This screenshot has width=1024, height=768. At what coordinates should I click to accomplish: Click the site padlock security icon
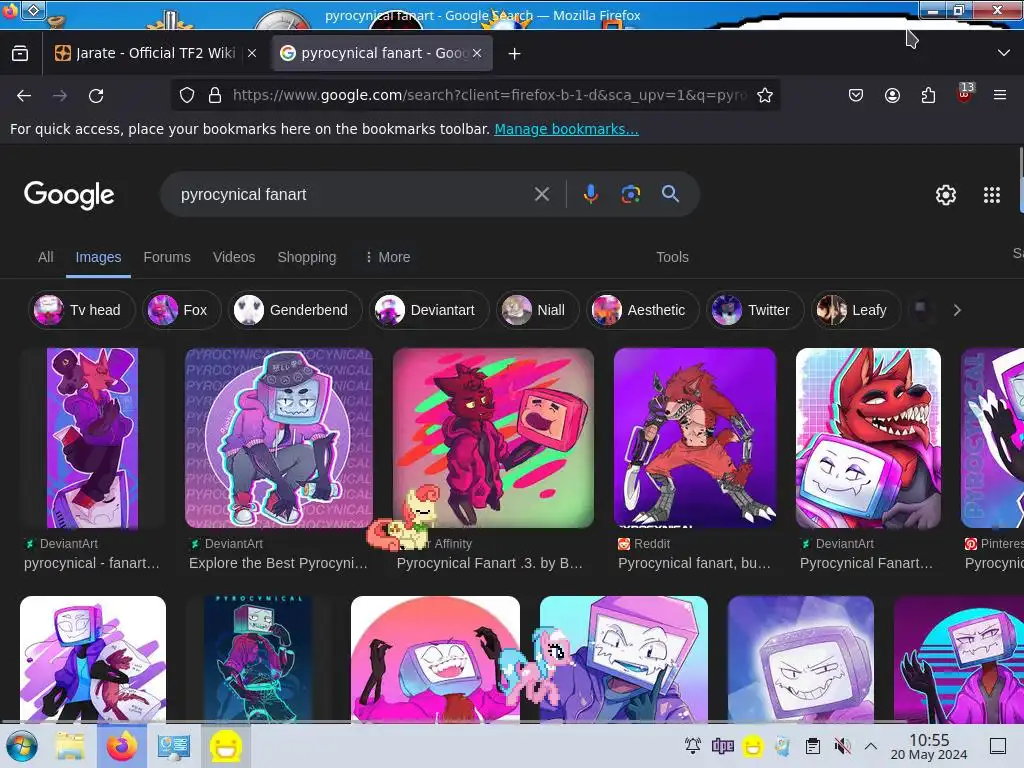(x=215, y=95)
